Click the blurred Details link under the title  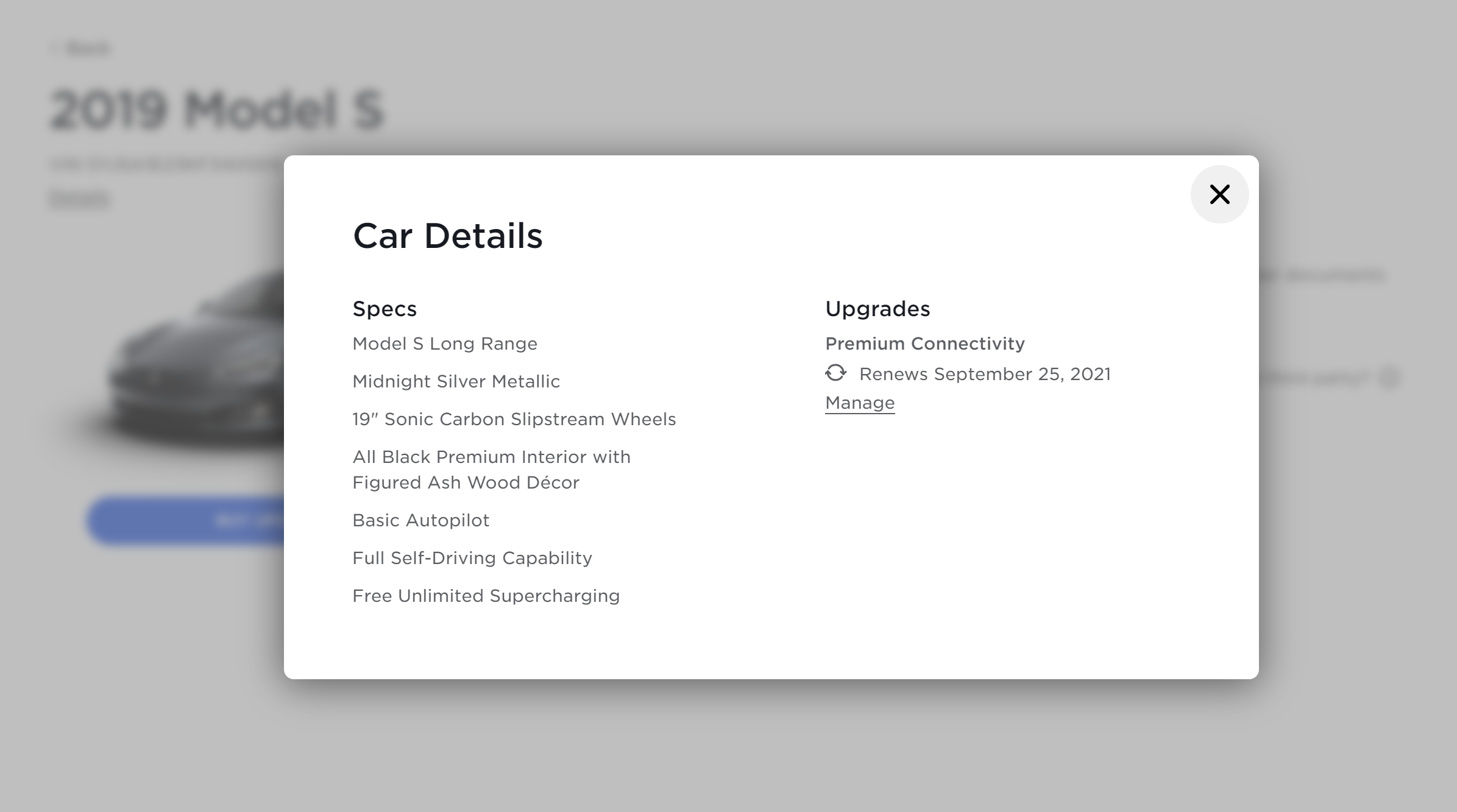coord(80,199)
